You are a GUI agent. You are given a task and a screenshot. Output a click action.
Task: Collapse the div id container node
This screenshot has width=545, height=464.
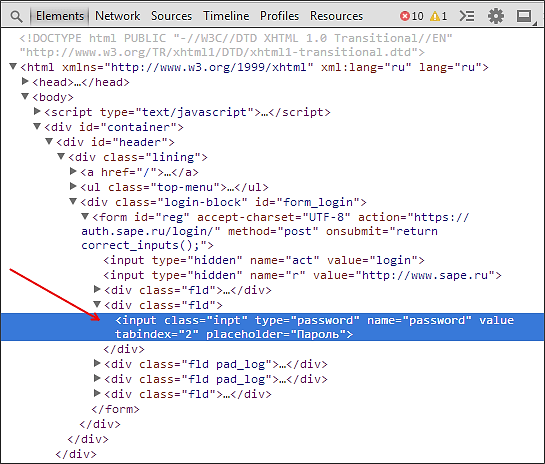37,127
